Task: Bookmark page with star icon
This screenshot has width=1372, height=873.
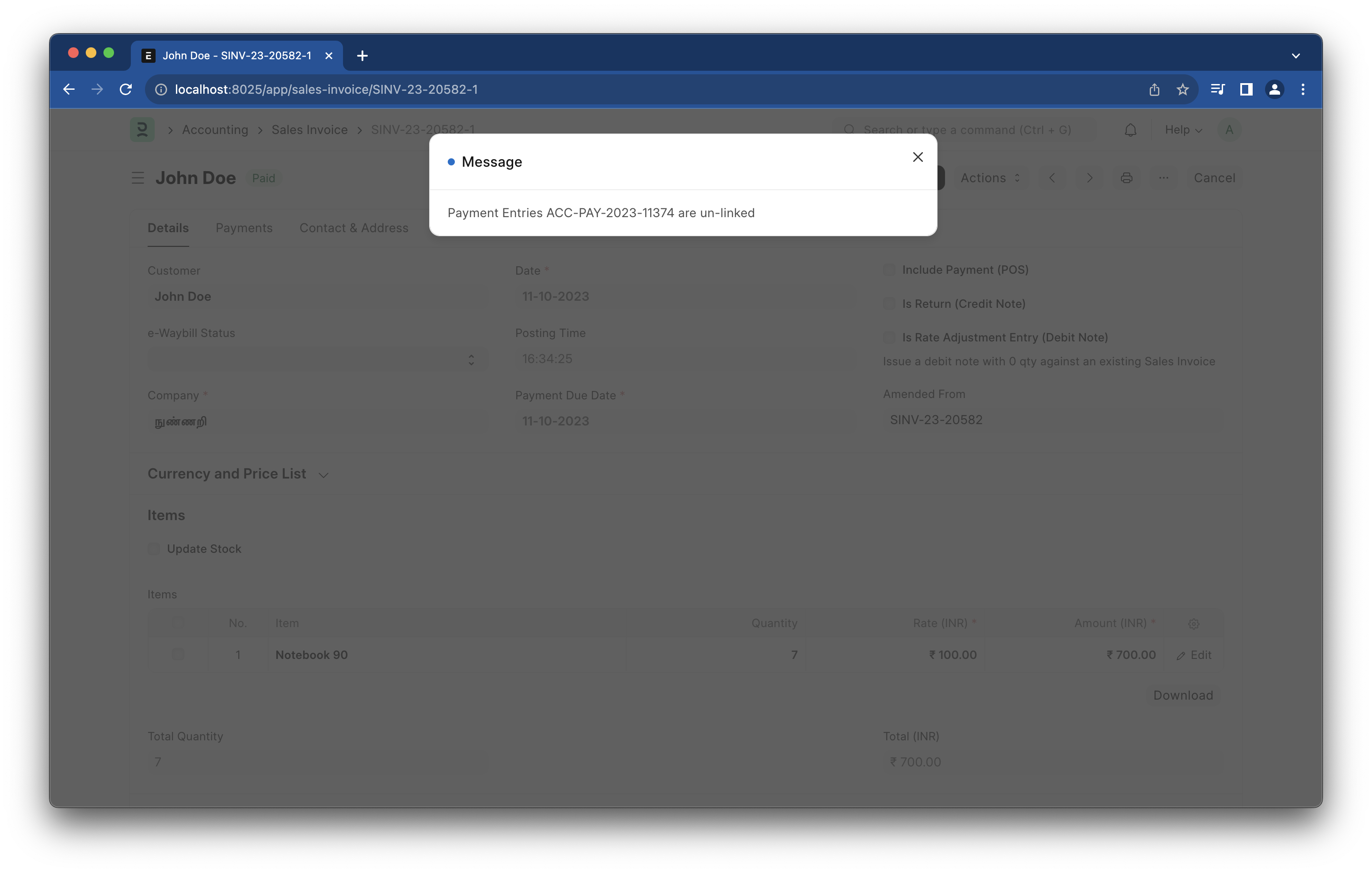Action: pos(1182,89)
